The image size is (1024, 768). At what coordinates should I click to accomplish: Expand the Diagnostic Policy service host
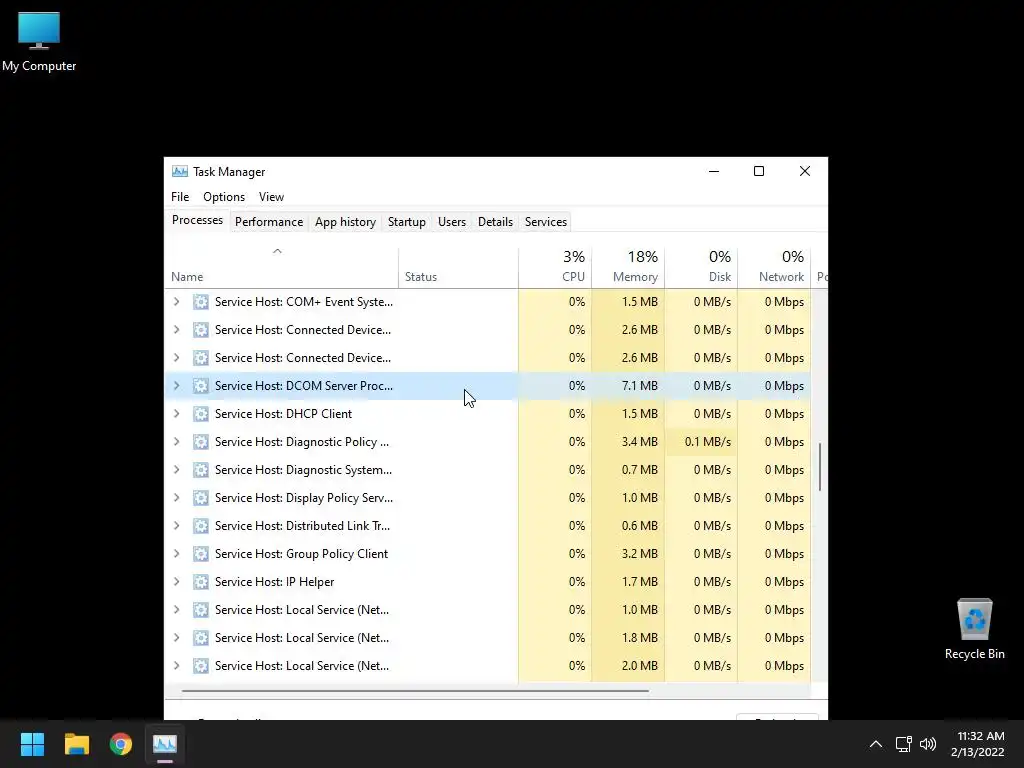tap(176, 441)
